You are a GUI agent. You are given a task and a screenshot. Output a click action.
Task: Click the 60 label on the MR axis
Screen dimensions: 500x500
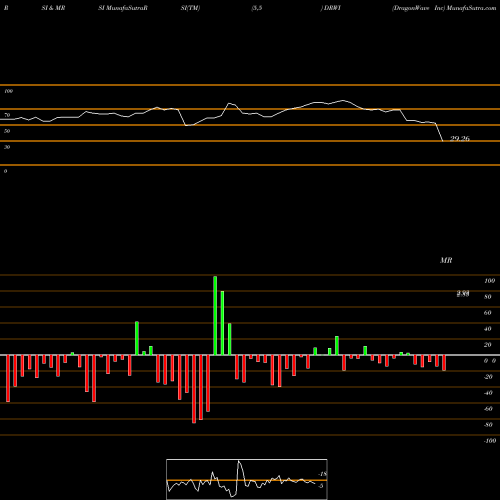[488, 313]
